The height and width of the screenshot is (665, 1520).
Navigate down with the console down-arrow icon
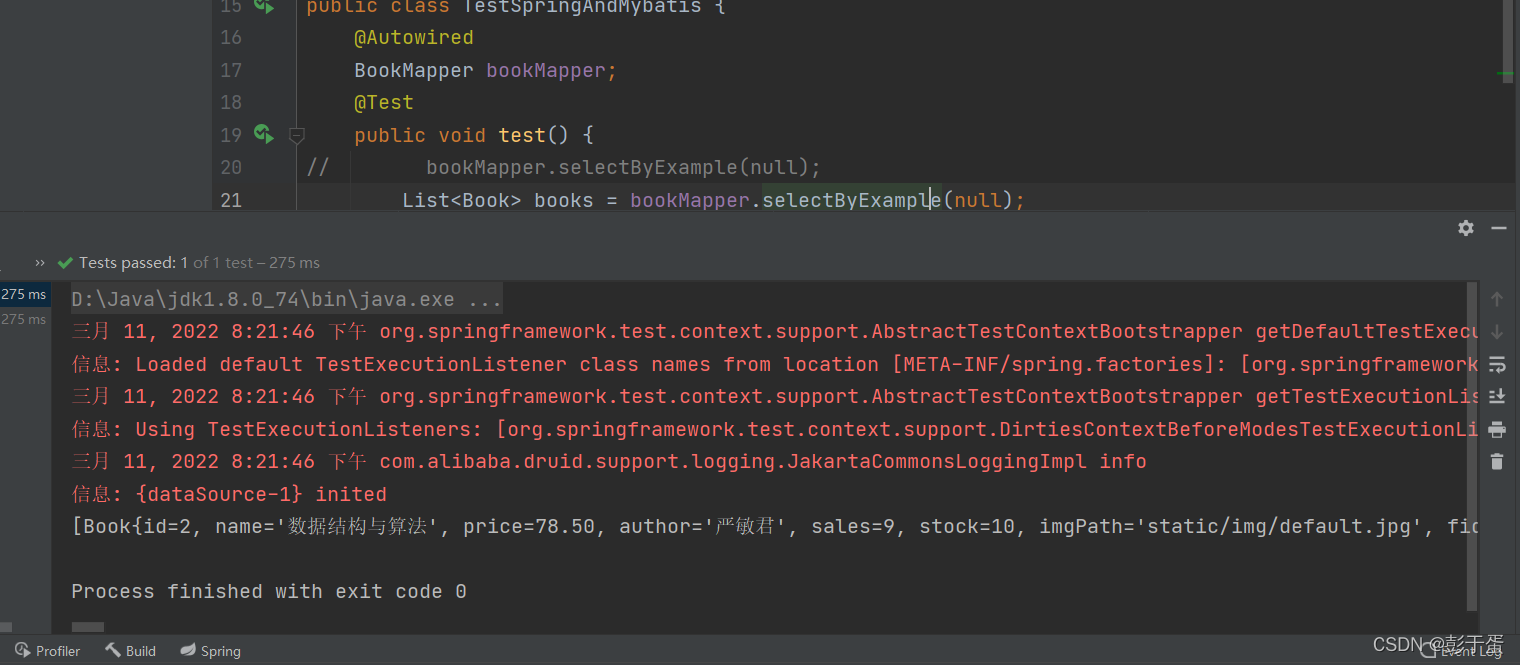pos(1497,332)
